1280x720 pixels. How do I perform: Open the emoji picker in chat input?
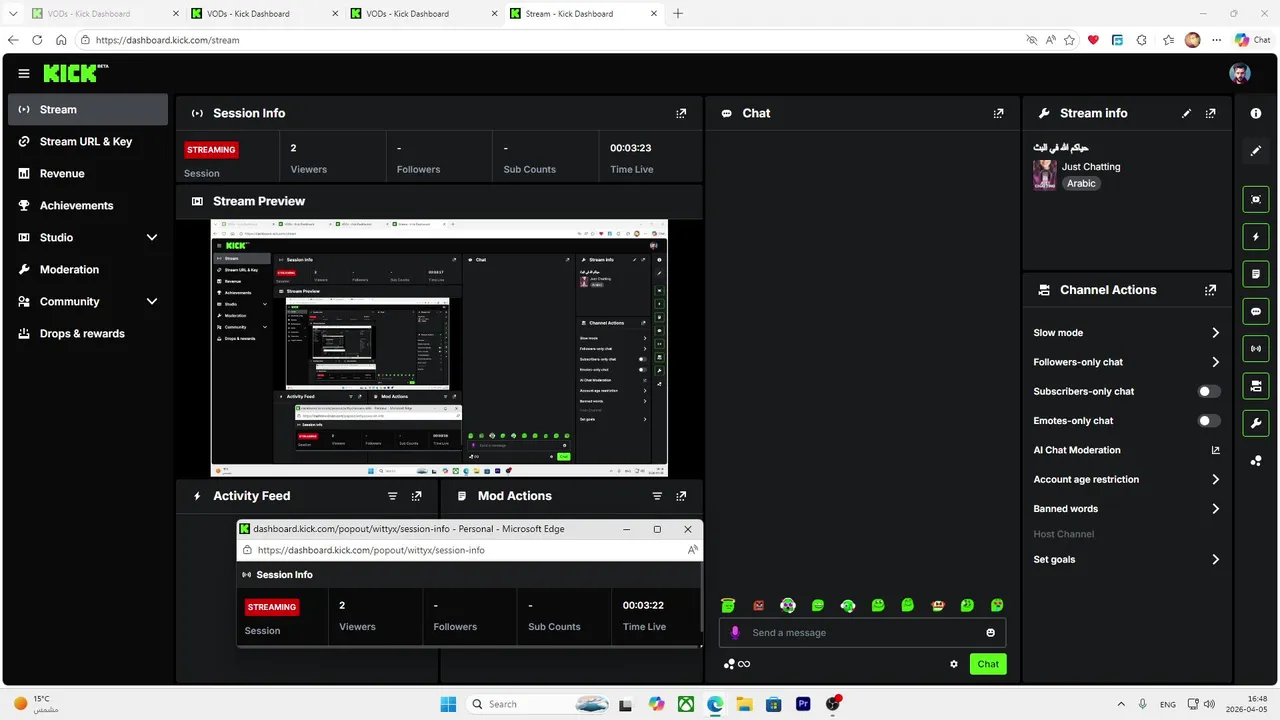tap(991, 633)
